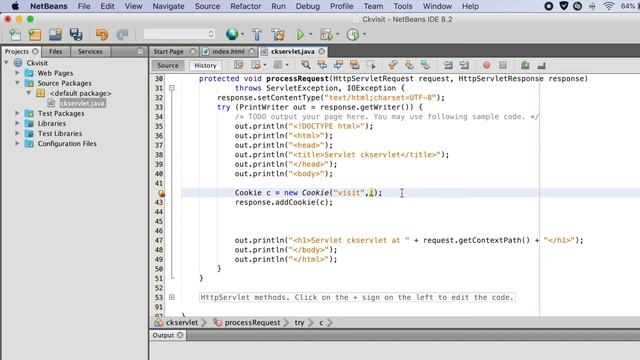
Task: Click the red Start Macro Recording icon
Action: [x=487, y=65]
